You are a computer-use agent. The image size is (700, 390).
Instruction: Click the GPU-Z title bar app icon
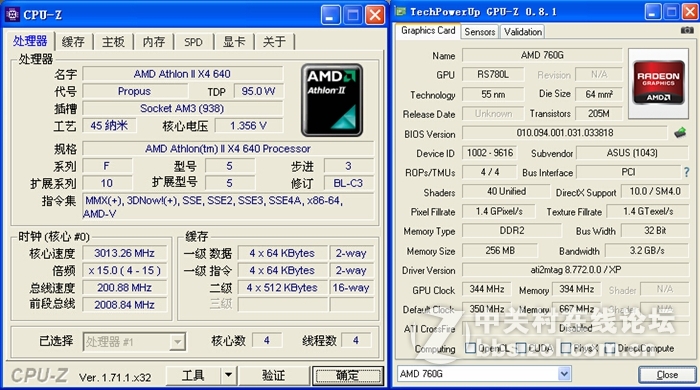pyautogui.click(x=401, y=12)
